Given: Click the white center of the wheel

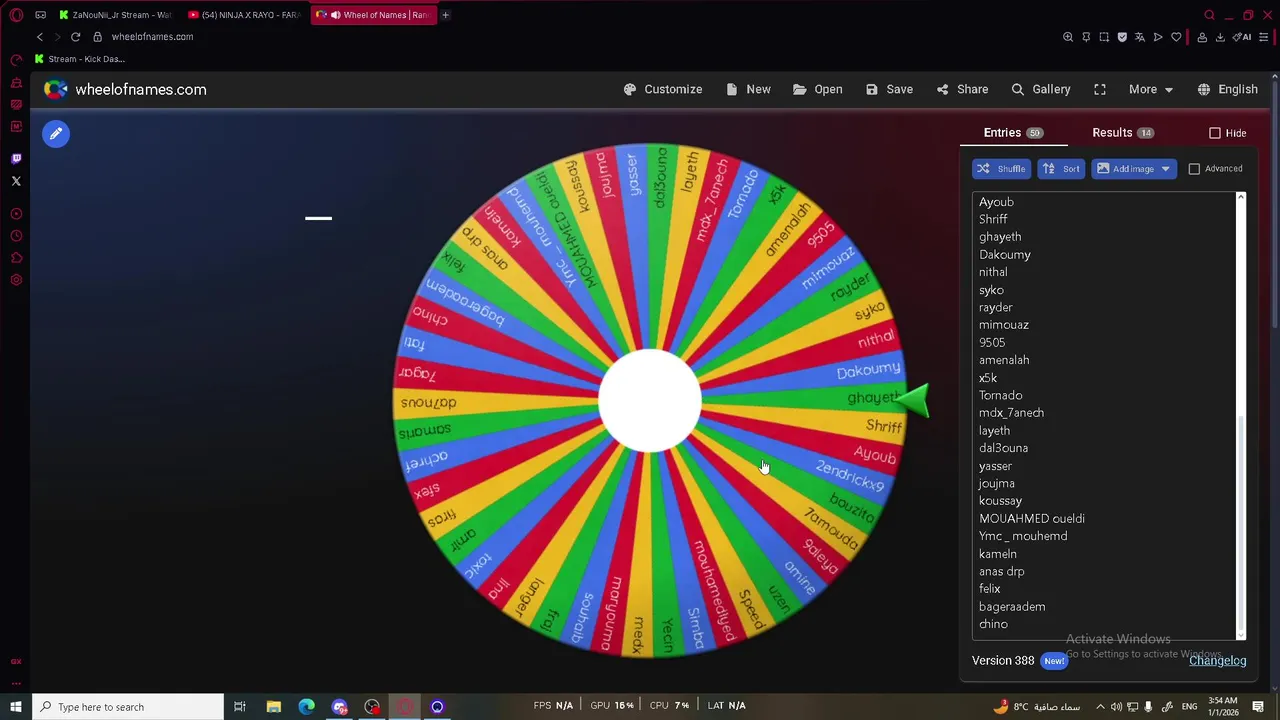Looking at the screenshot, I should point(650,401).
